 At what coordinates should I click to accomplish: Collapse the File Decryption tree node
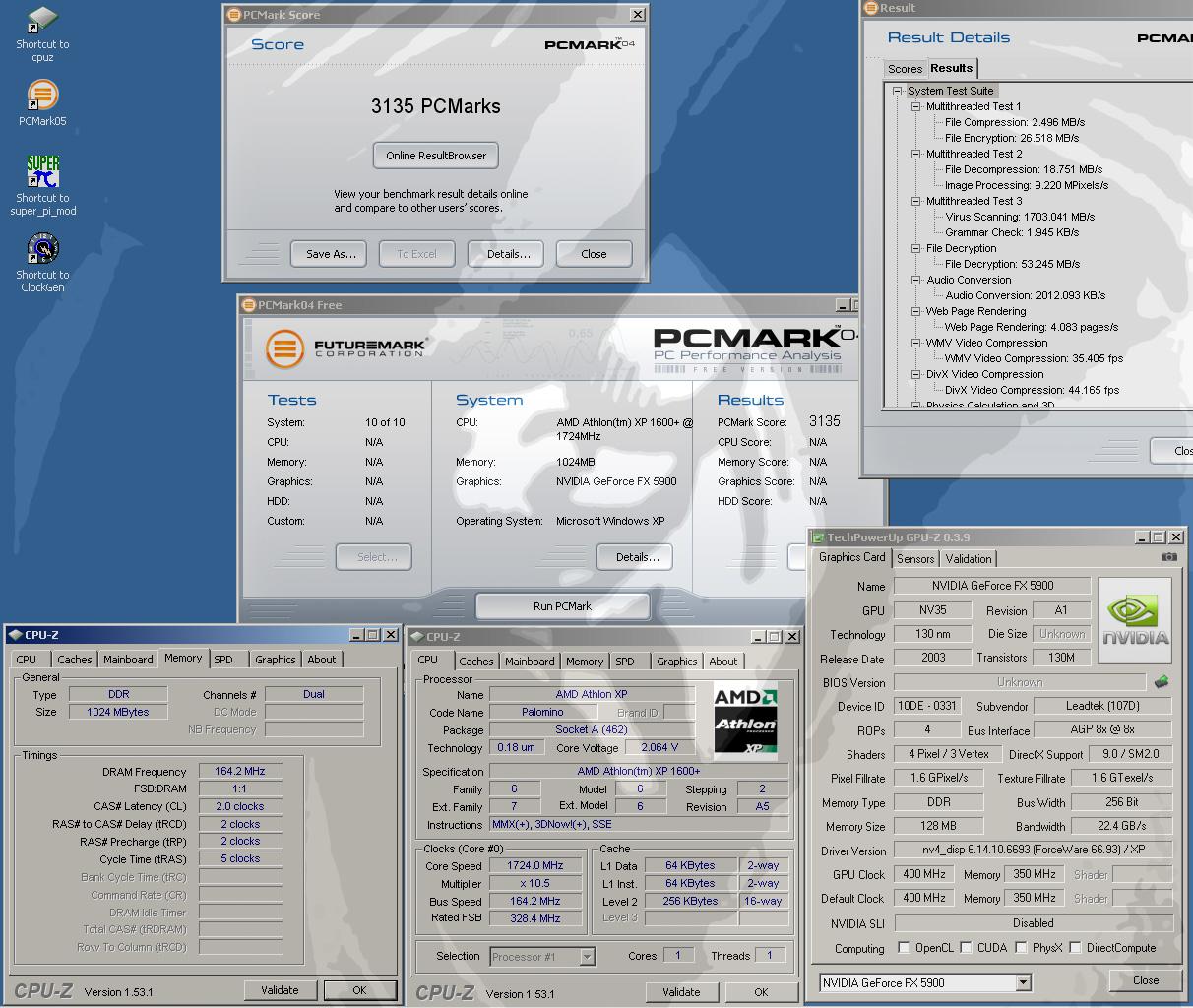915,248
